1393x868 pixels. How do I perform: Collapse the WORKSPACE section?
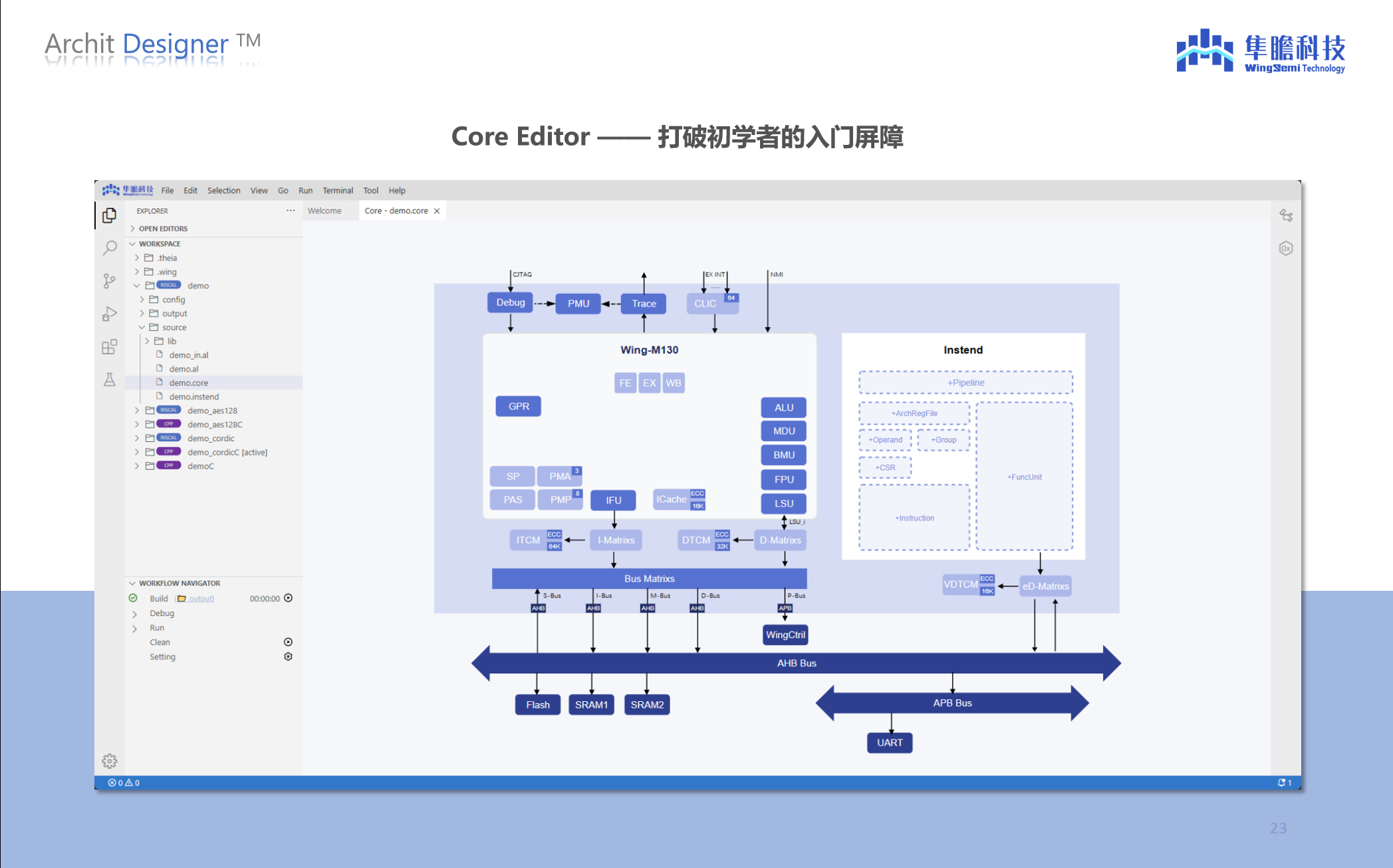click(132, 244)
